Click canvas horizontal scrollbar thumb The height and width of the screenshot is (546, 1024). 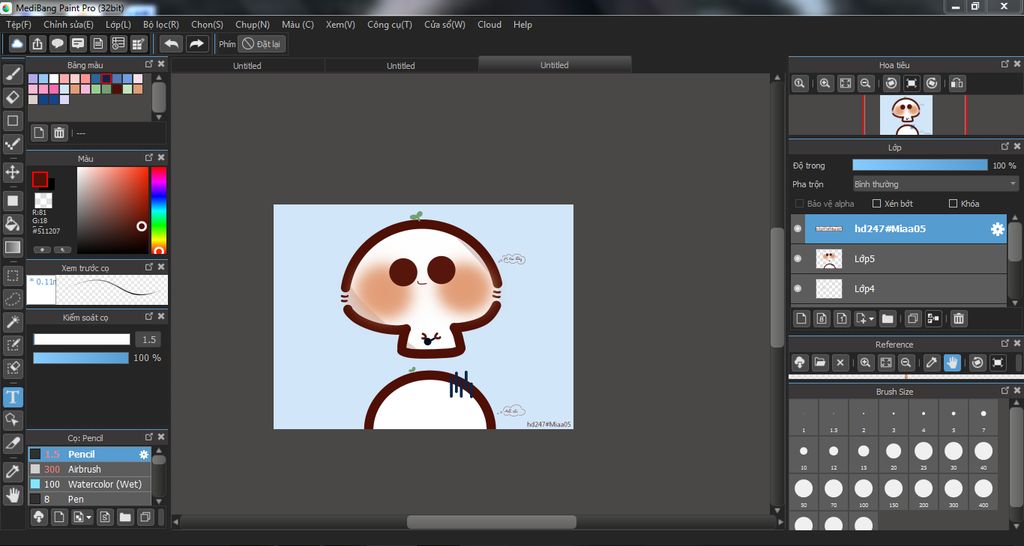(x=492, y=522)
